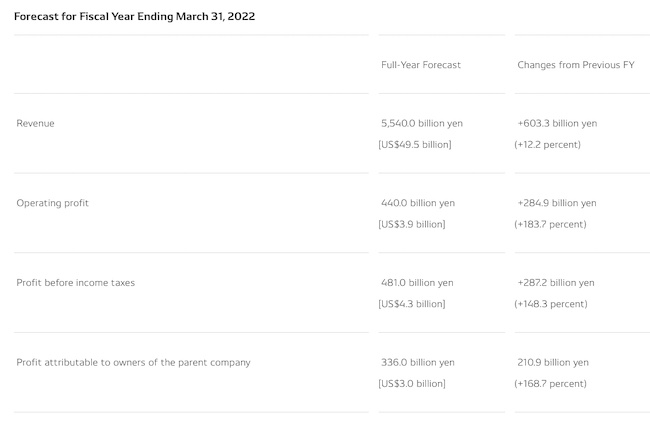
Task: Select the Full-Year Forecast column header
Action: pos(421,64)
